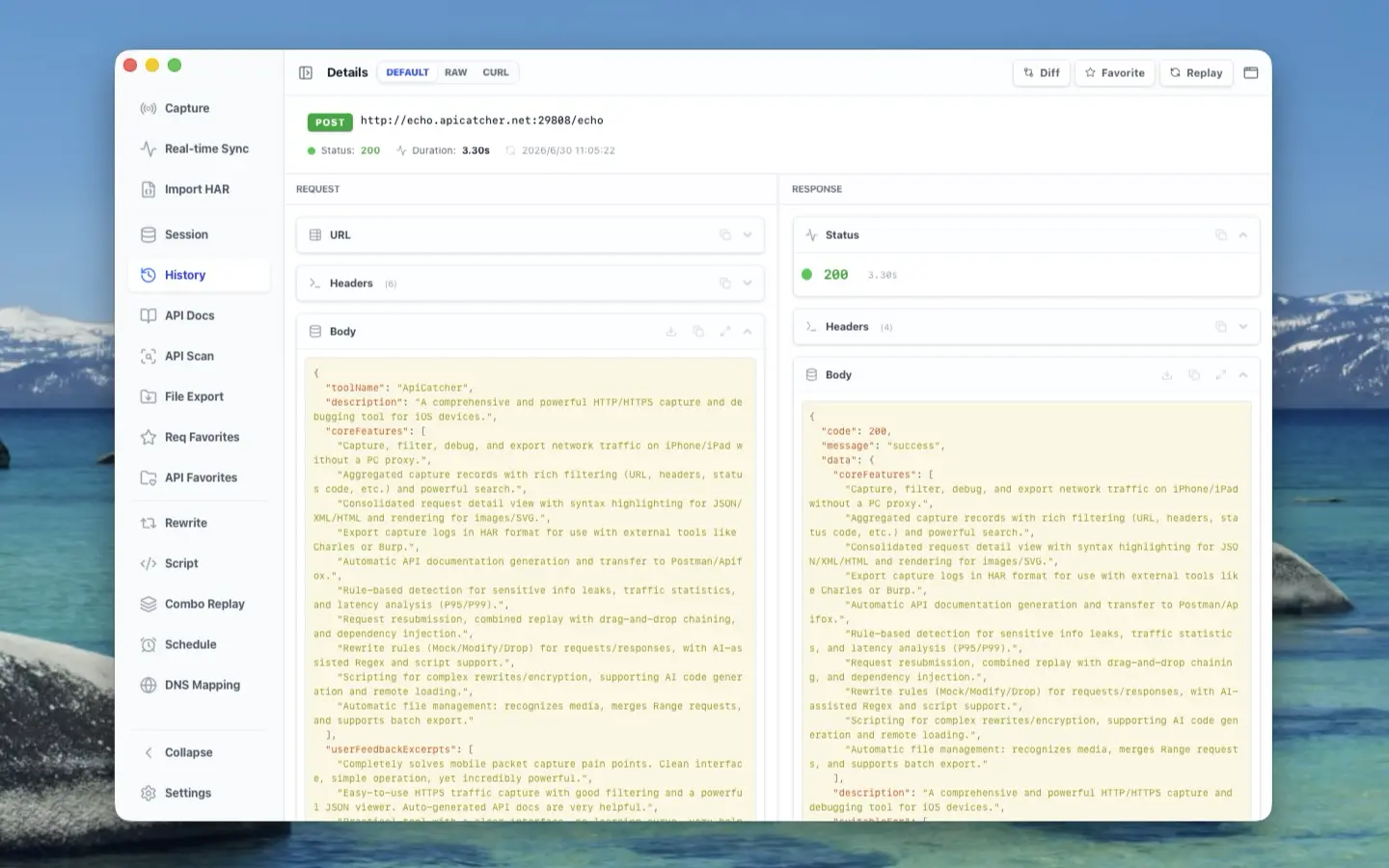Download the response Body with the download icon
This screenshot has height=868, width=1389.
tap(1167, 375)
